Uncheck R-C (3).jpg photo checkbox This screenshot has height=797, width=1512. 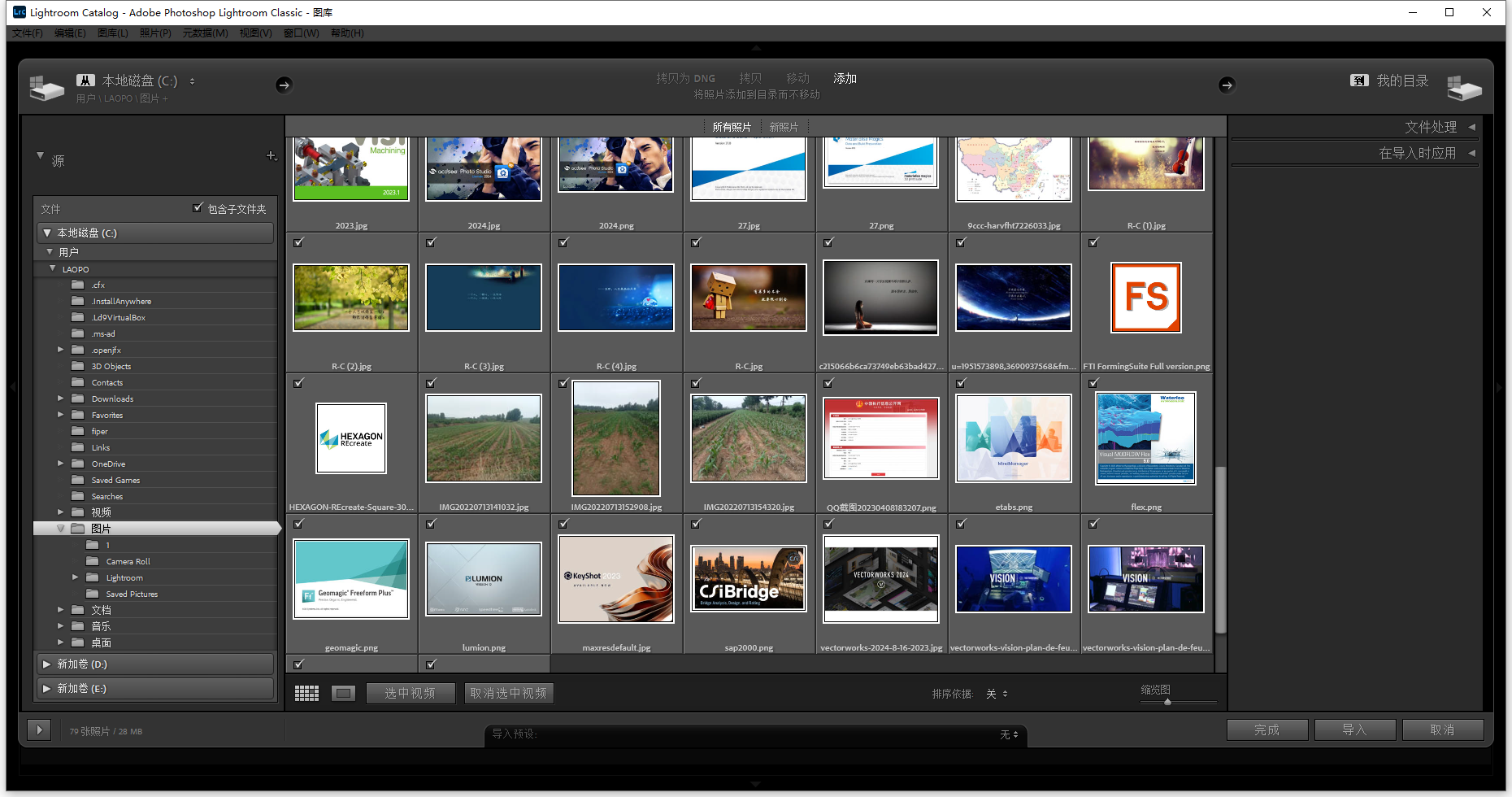click(x=431, y=242)
